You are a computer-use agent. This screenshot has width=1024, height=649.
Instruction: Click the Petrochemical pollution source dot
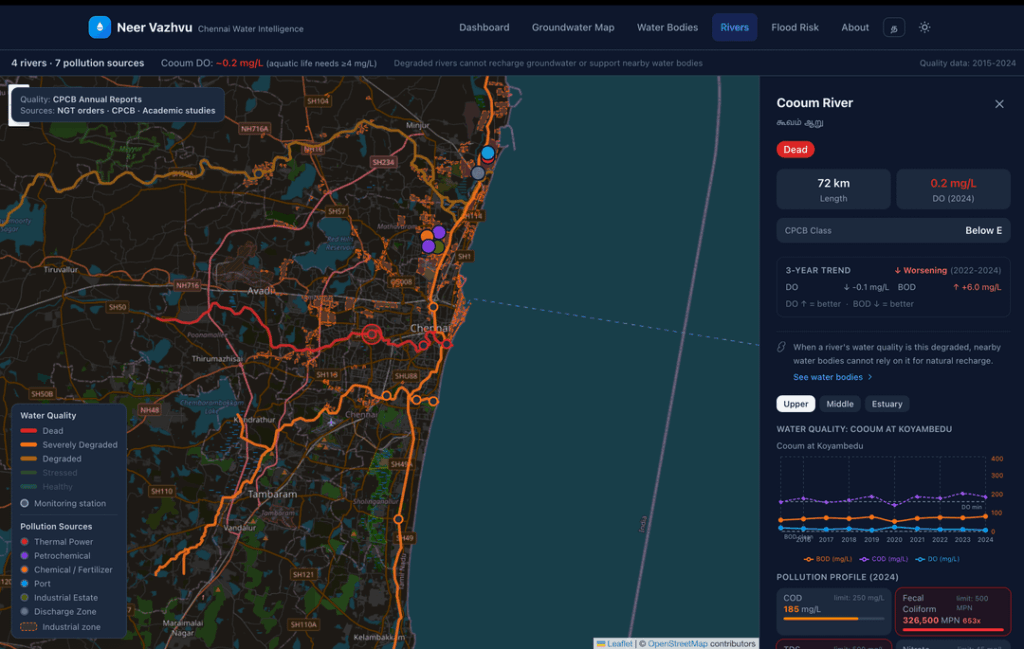point(24,556)
